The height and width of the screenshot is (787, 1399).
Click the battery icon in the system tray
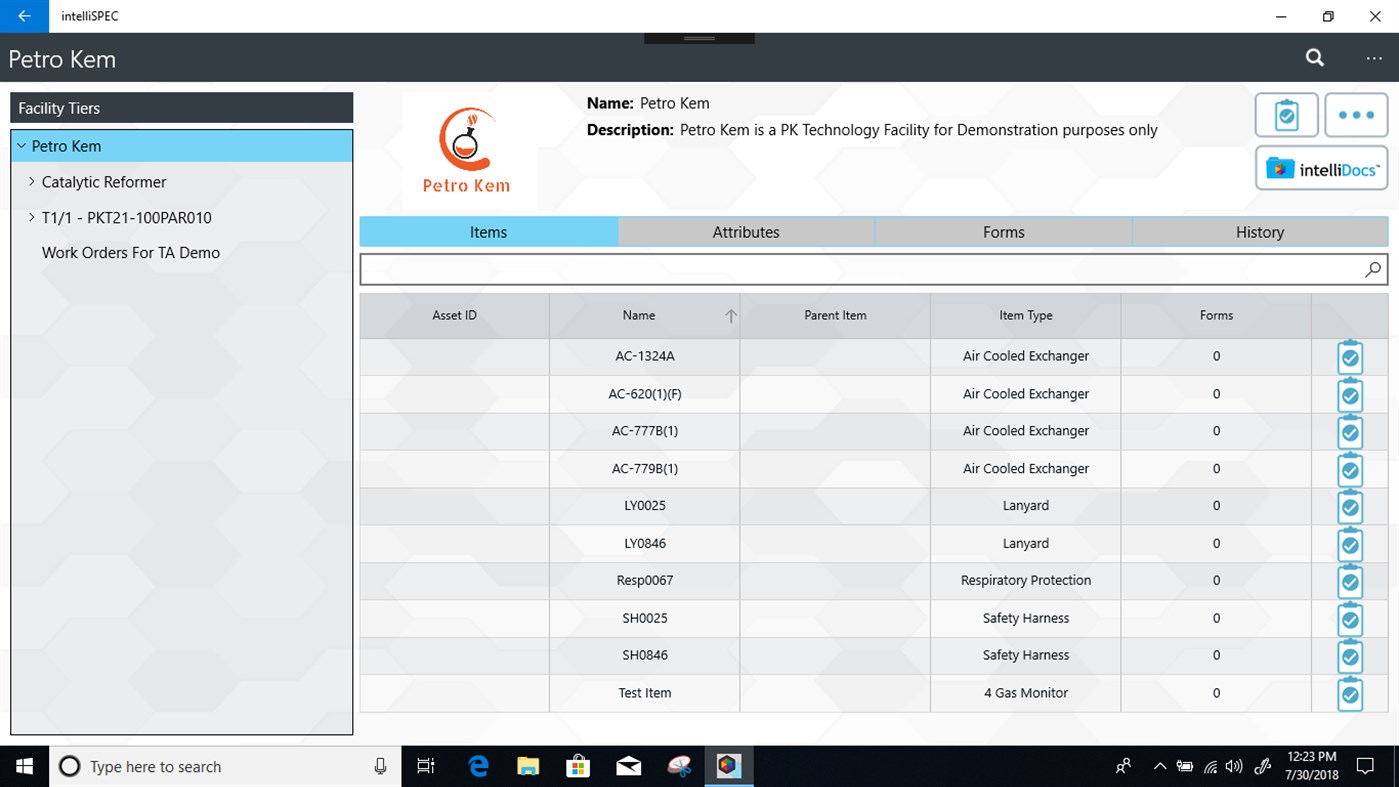(x=1184, y=766)
